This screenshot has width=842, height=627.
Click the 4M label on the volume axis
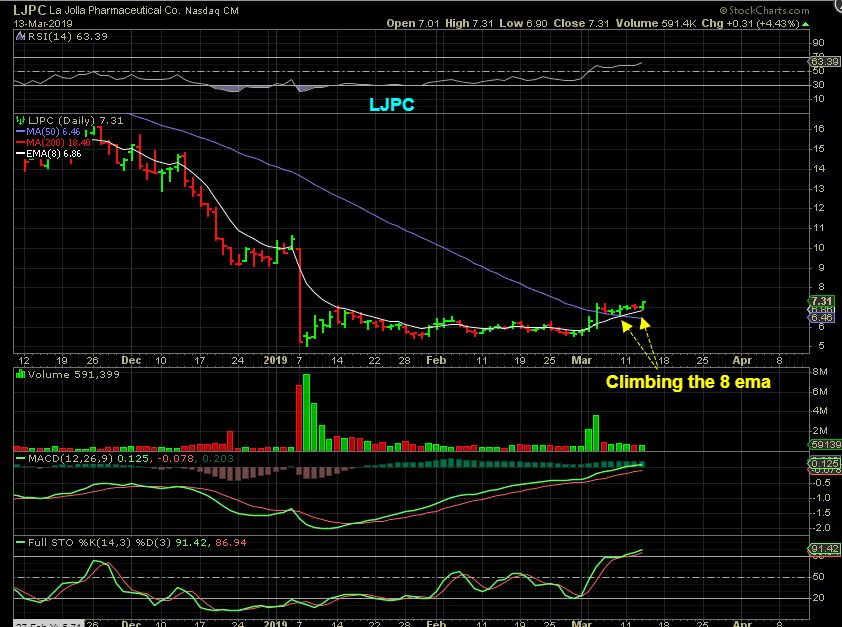pos(819,411)
